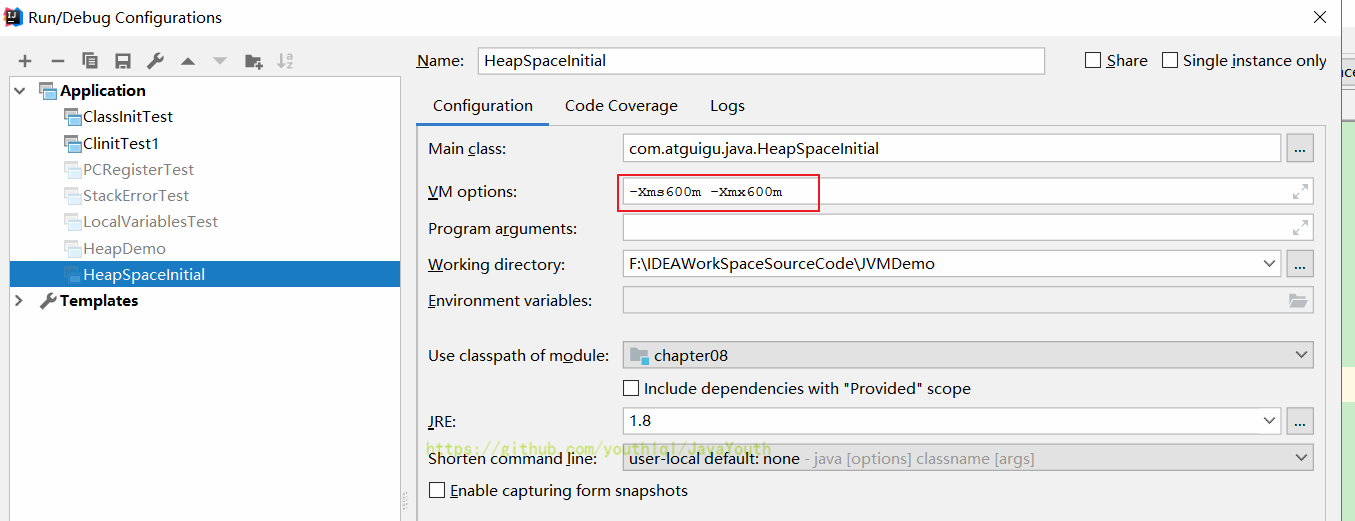The height and width of the screenshot is (521, 1355).
Task: Expand the VM options field editor
Action: pyautogui.click(x=1300, y=192)
